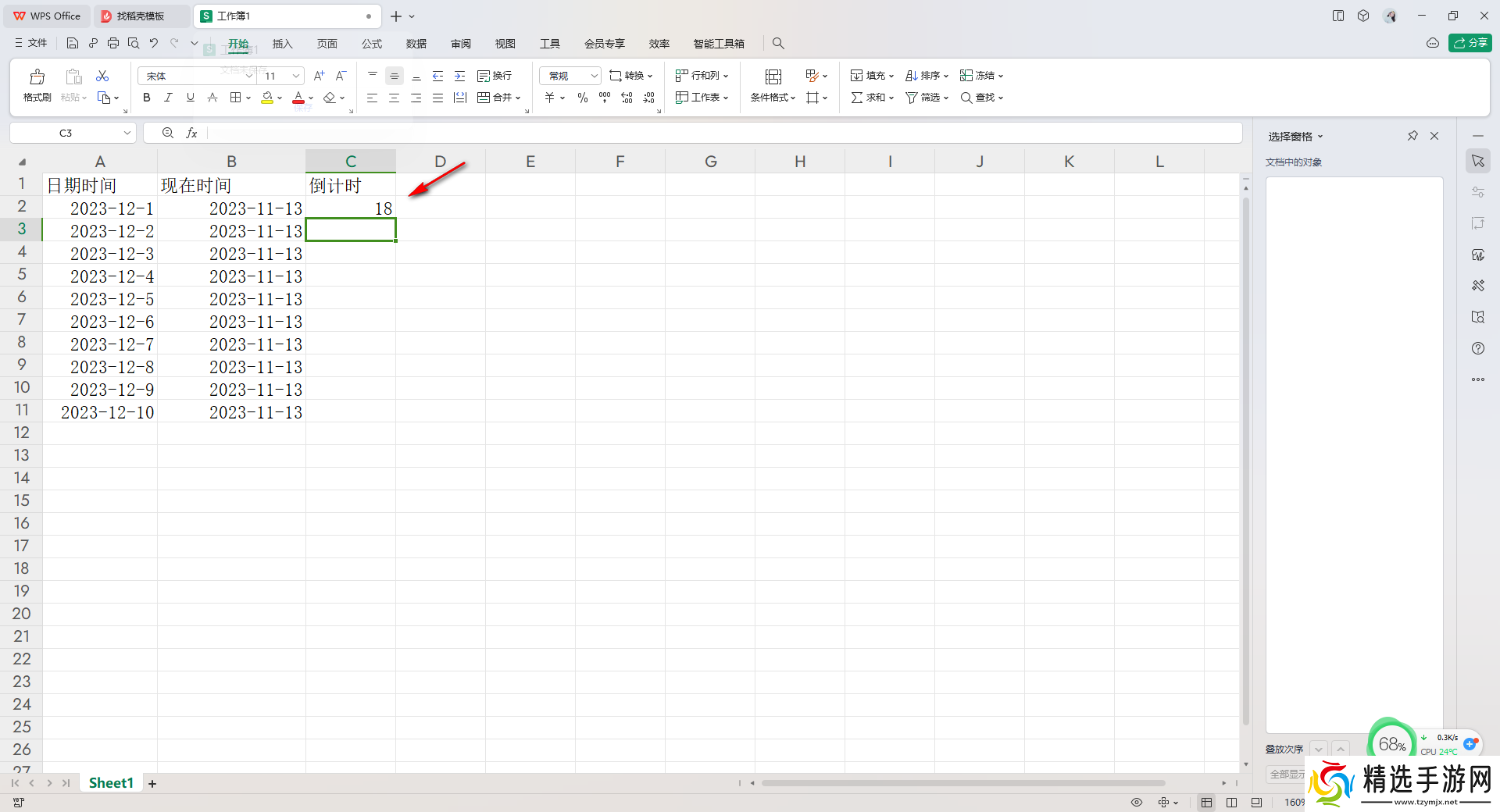Increase font size with A+ icon
Image resolution: width=1500 pixels, height=812 pixels.
point(319,76)
